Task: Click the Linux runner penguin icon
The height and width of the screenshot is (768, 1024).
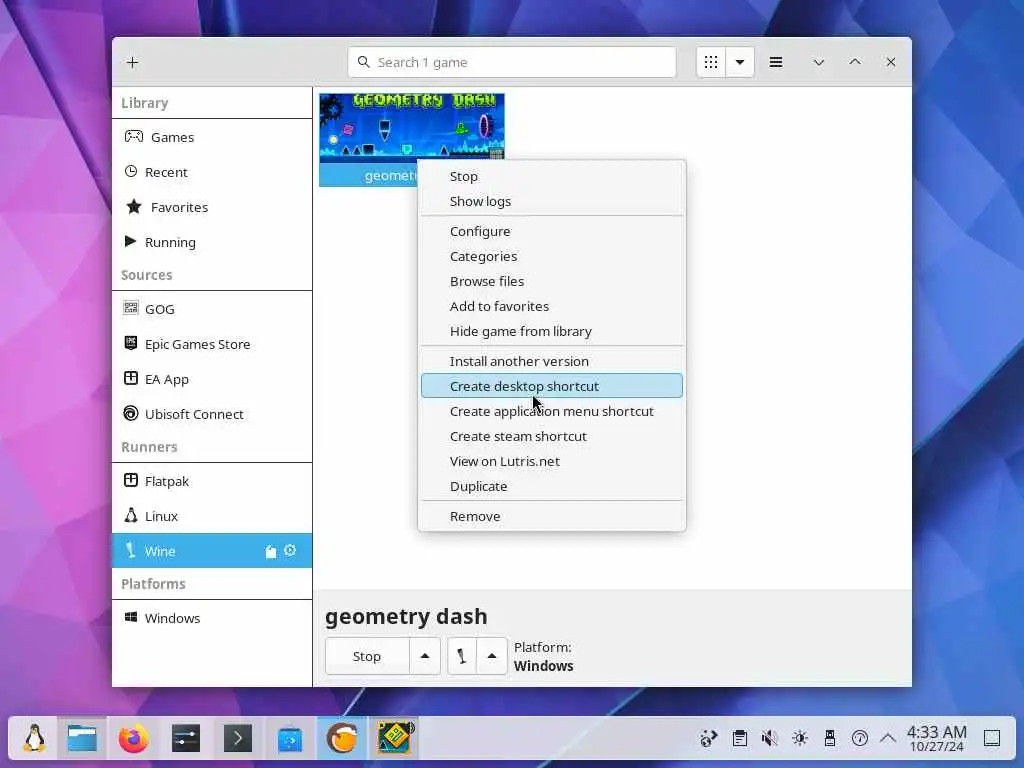Action: 131,515
